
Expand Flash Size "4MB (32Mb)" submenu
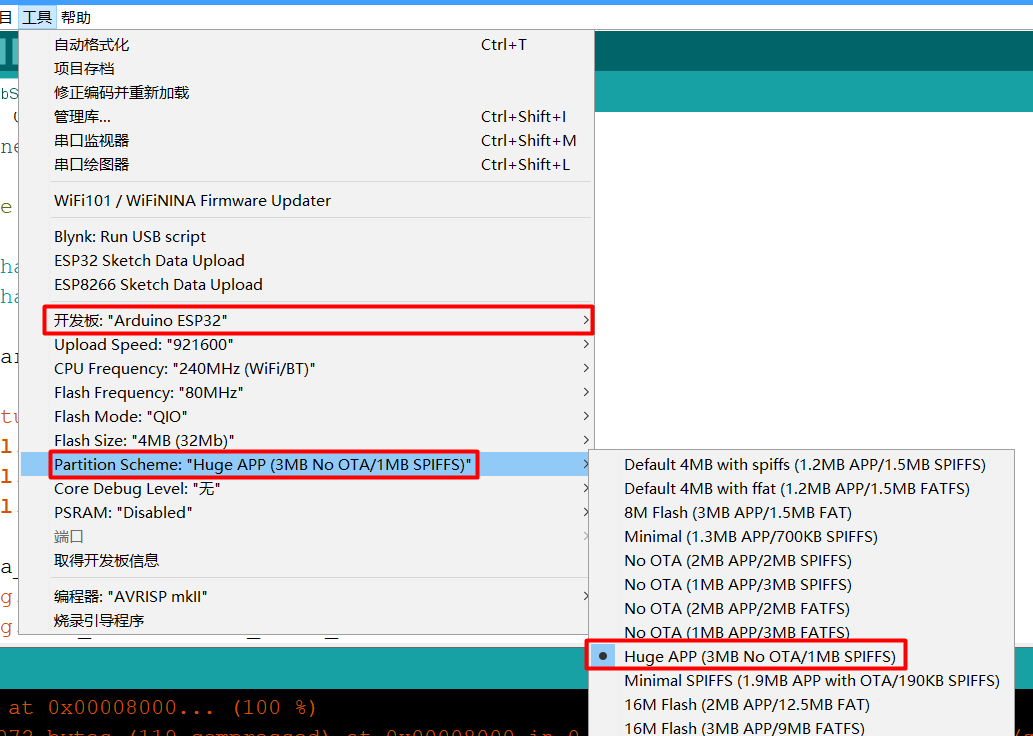click(306, 440)
